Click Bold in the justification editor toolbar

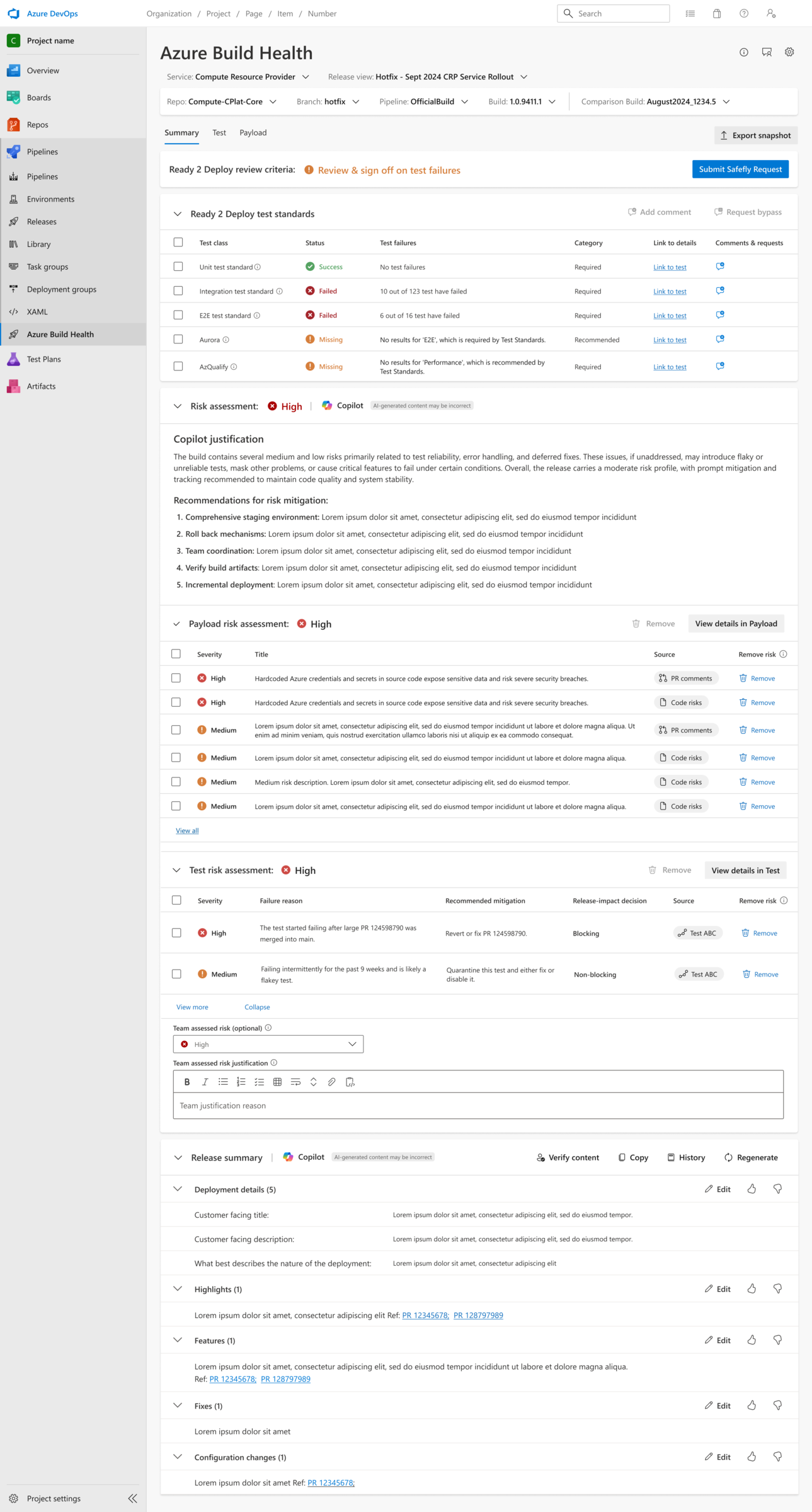coord(187,1082)
